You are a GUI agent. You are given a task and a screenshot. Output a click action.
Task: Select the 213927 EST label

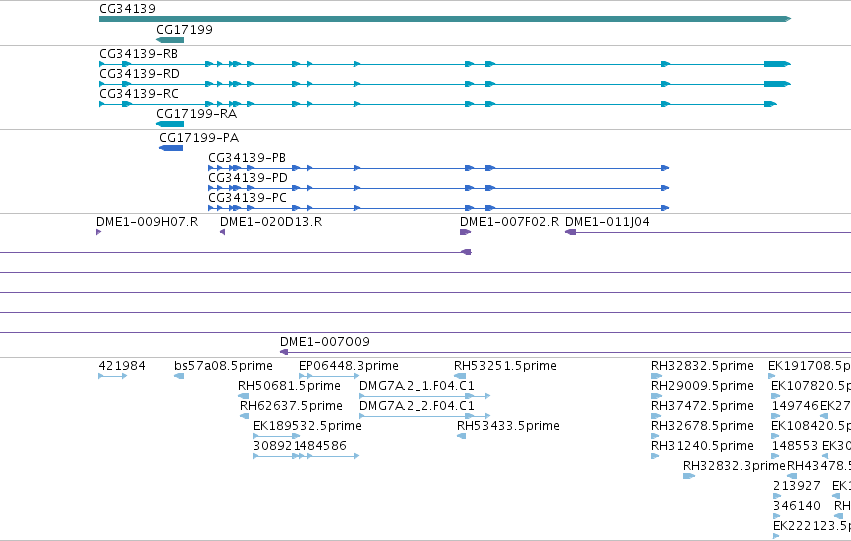click(x=797, y=486)
